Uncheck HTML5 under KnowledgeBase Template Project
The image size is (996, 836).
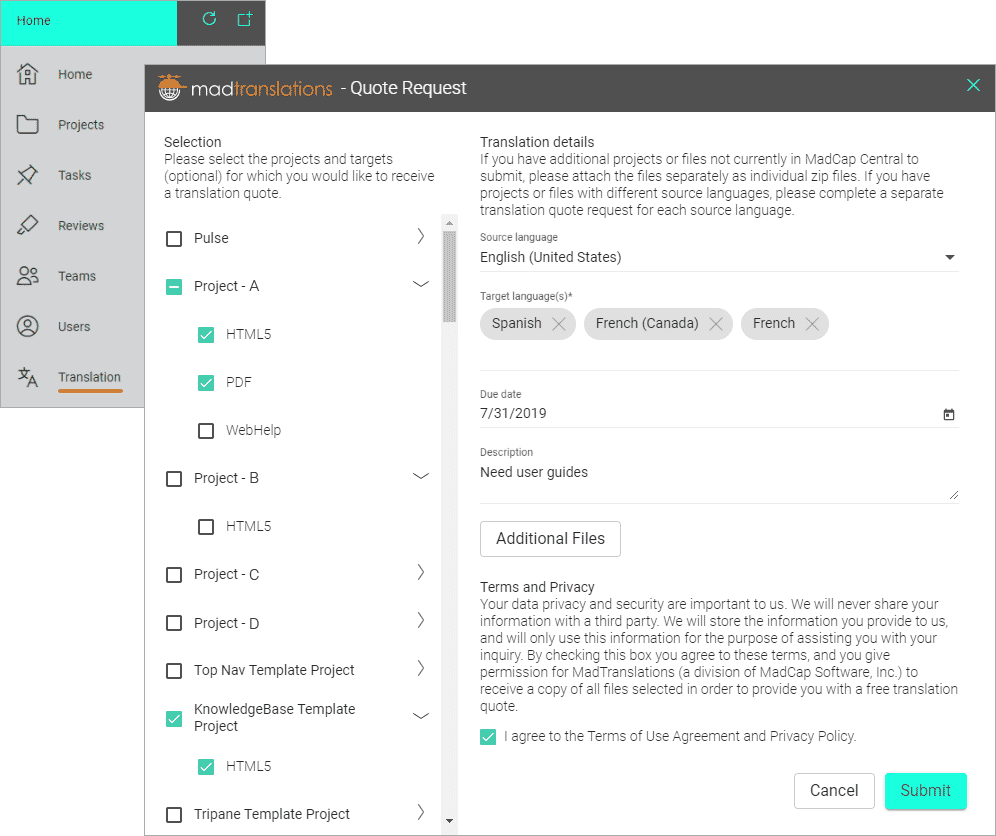click(206, 767)
